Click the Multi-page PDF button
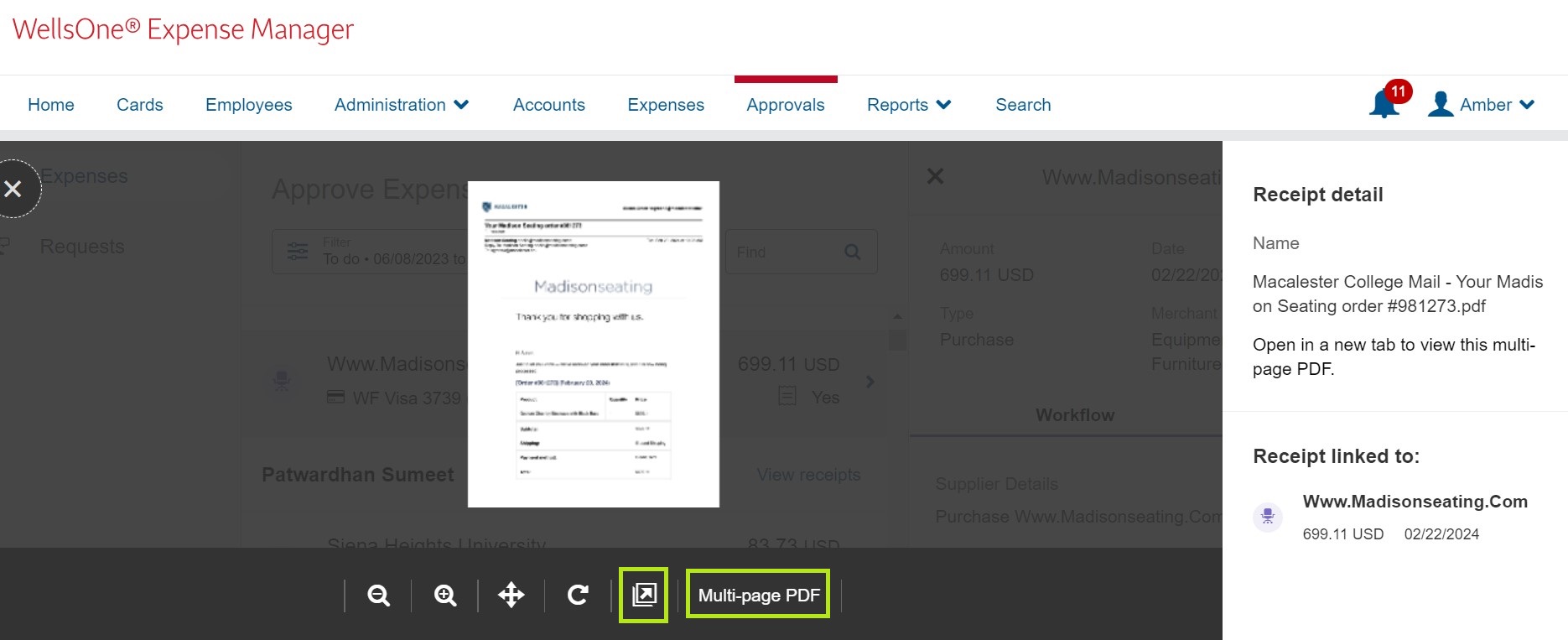Screen dimensions: 1568x640 pyautogui.click(x=758, y=596)
